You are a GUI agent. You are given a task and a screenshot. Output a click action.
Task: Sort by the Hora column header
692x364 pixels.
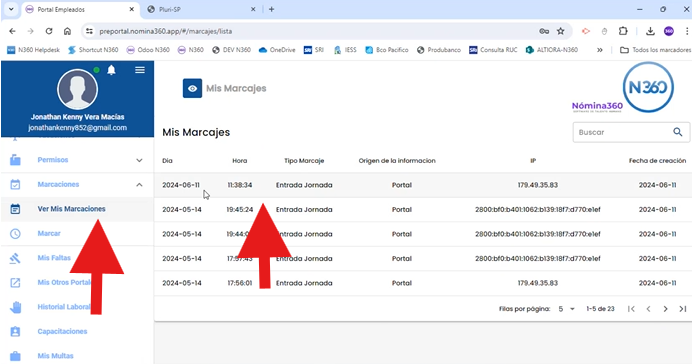(240, 161)
